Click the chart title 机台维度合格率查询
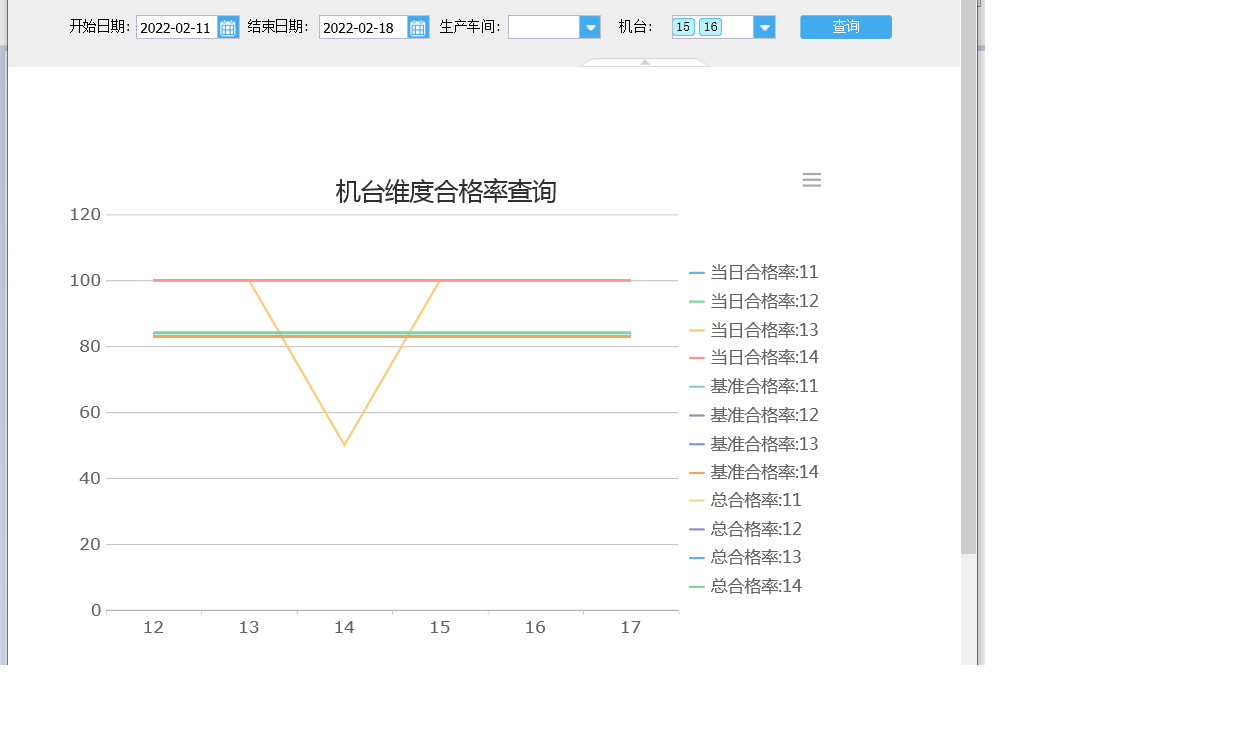1257x748 pixels. 446,192
